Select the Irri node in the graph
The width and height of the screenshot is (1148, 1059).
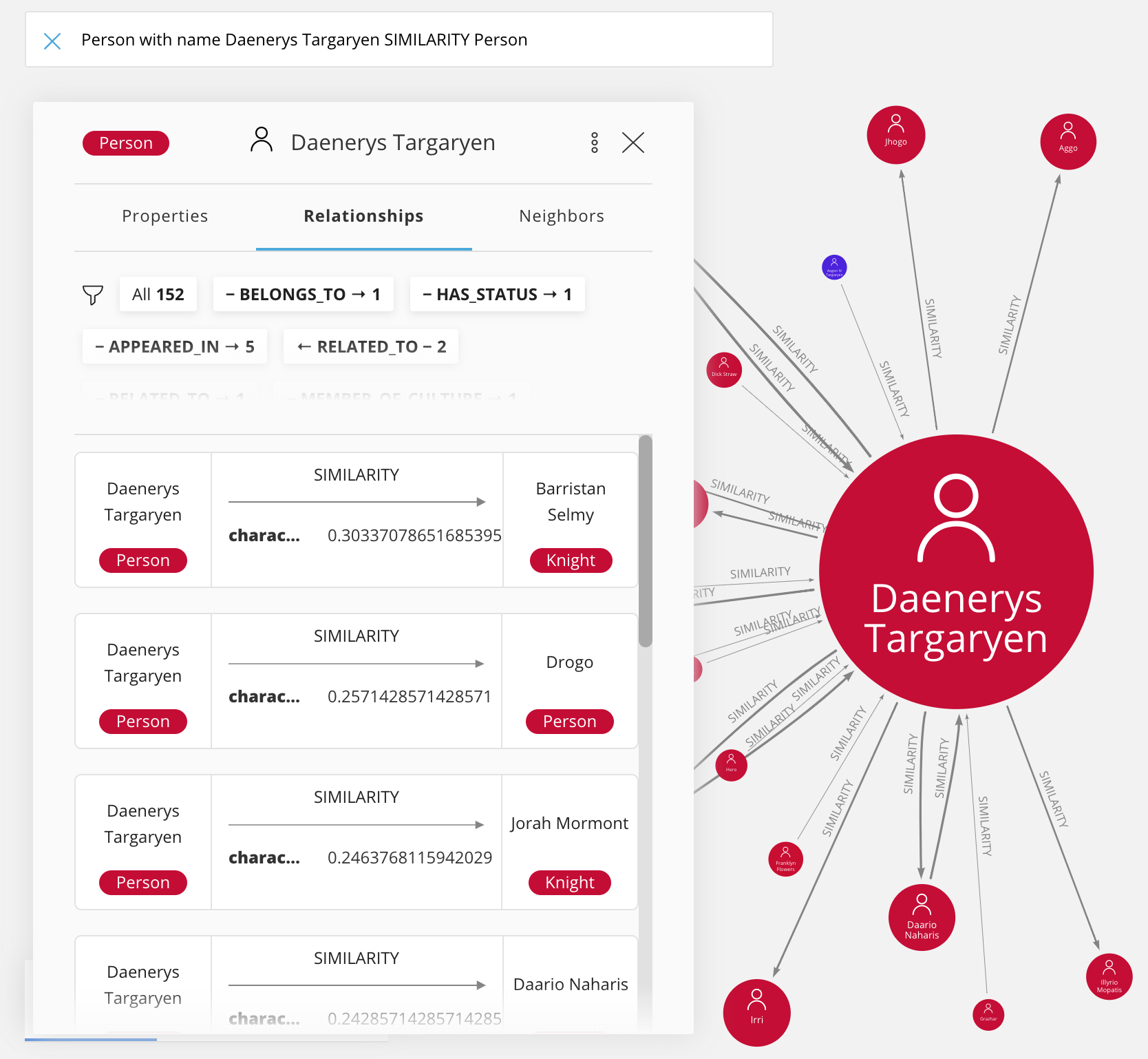tap(757, 1013)
